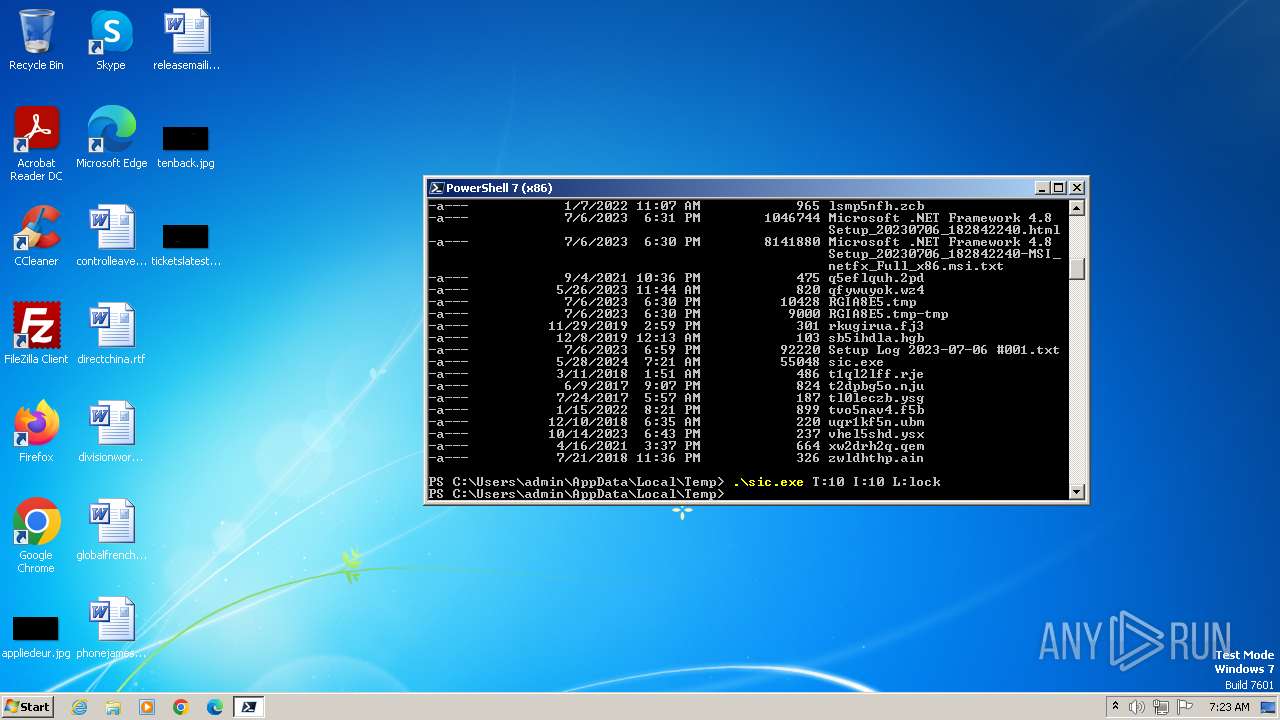Viewport: 1280px width, 720px height.
Task: Open the Recycle Bin desktop icon
Action: pos(36,40)
